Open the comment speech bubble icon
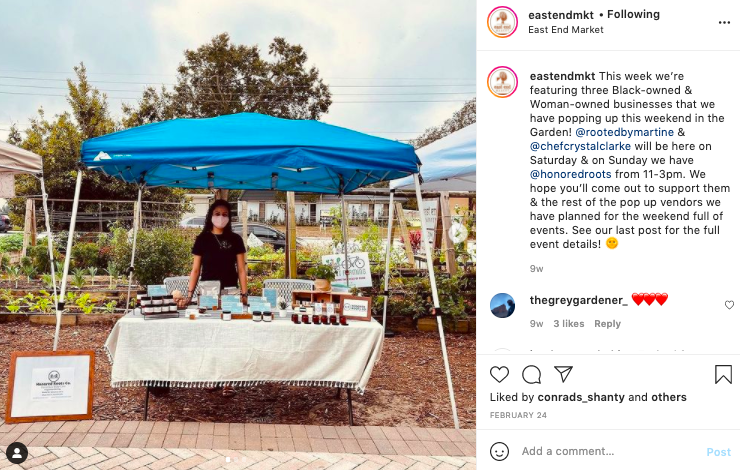The image size is (740, 470). (531, 375)
